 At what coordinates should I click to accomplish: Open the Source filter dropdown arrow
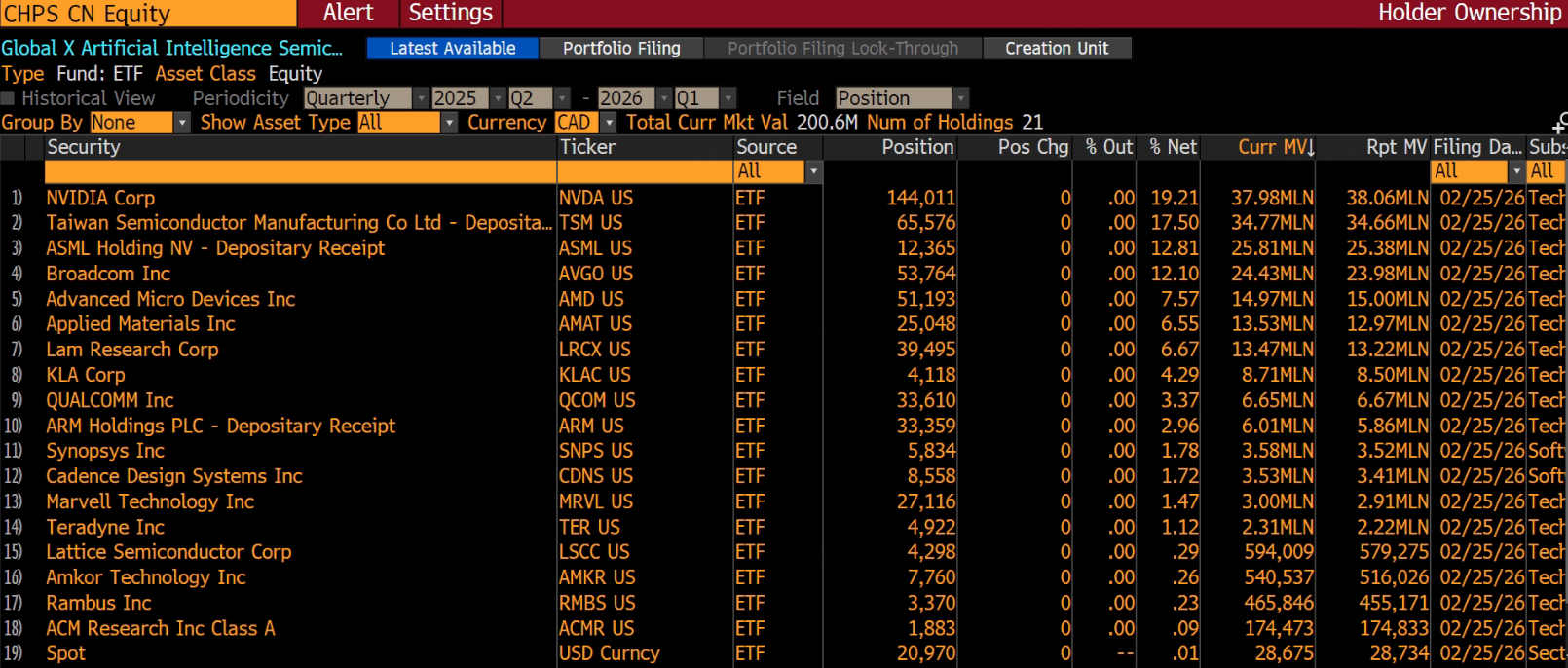814,171
